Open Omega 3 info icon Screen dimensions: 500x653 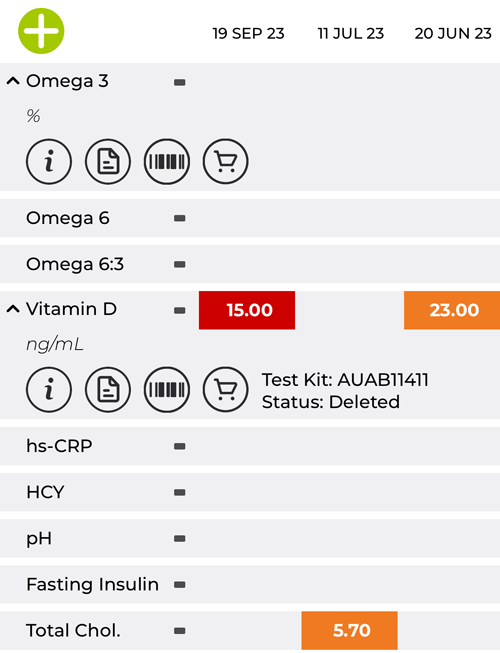click(49, 162)
